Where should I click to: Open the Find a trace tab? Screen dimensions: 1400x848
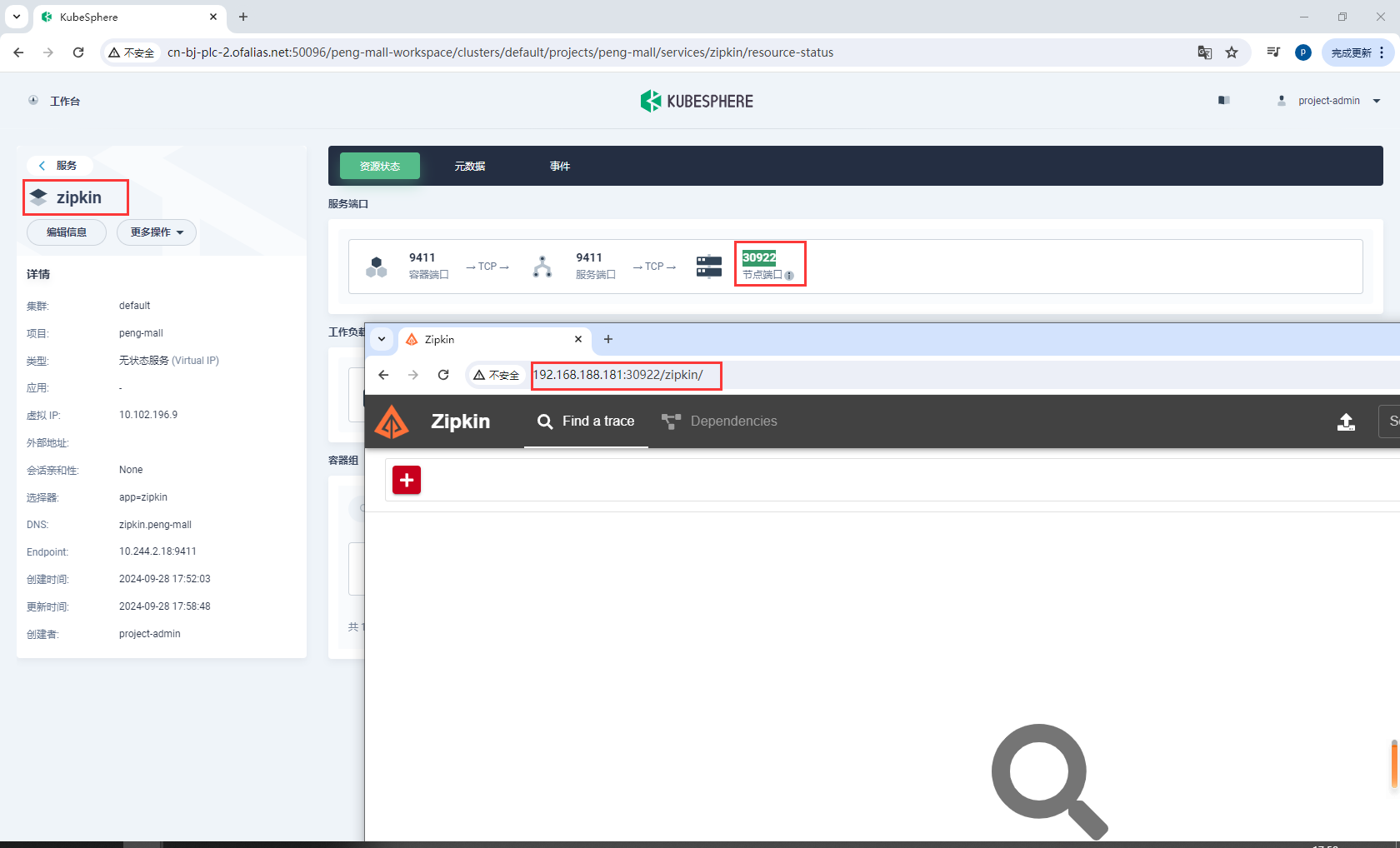click(586, 422)
